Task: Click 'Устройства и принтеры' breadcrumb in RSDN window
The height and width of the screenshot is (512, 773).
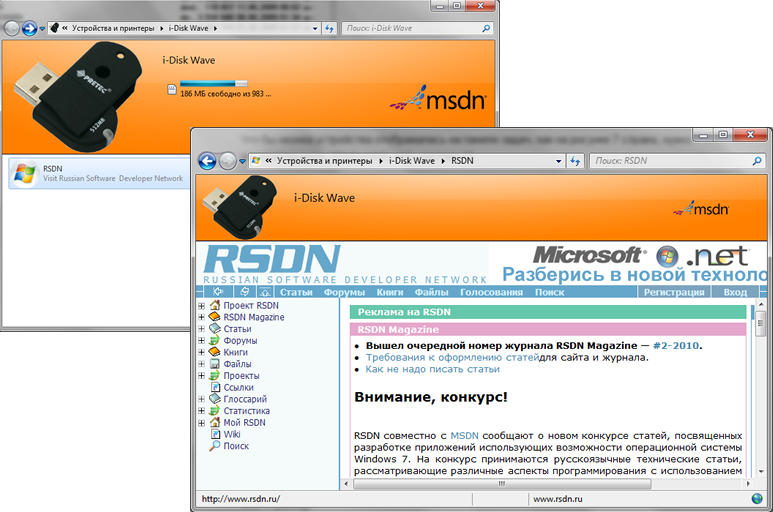Action: [324, 161]
